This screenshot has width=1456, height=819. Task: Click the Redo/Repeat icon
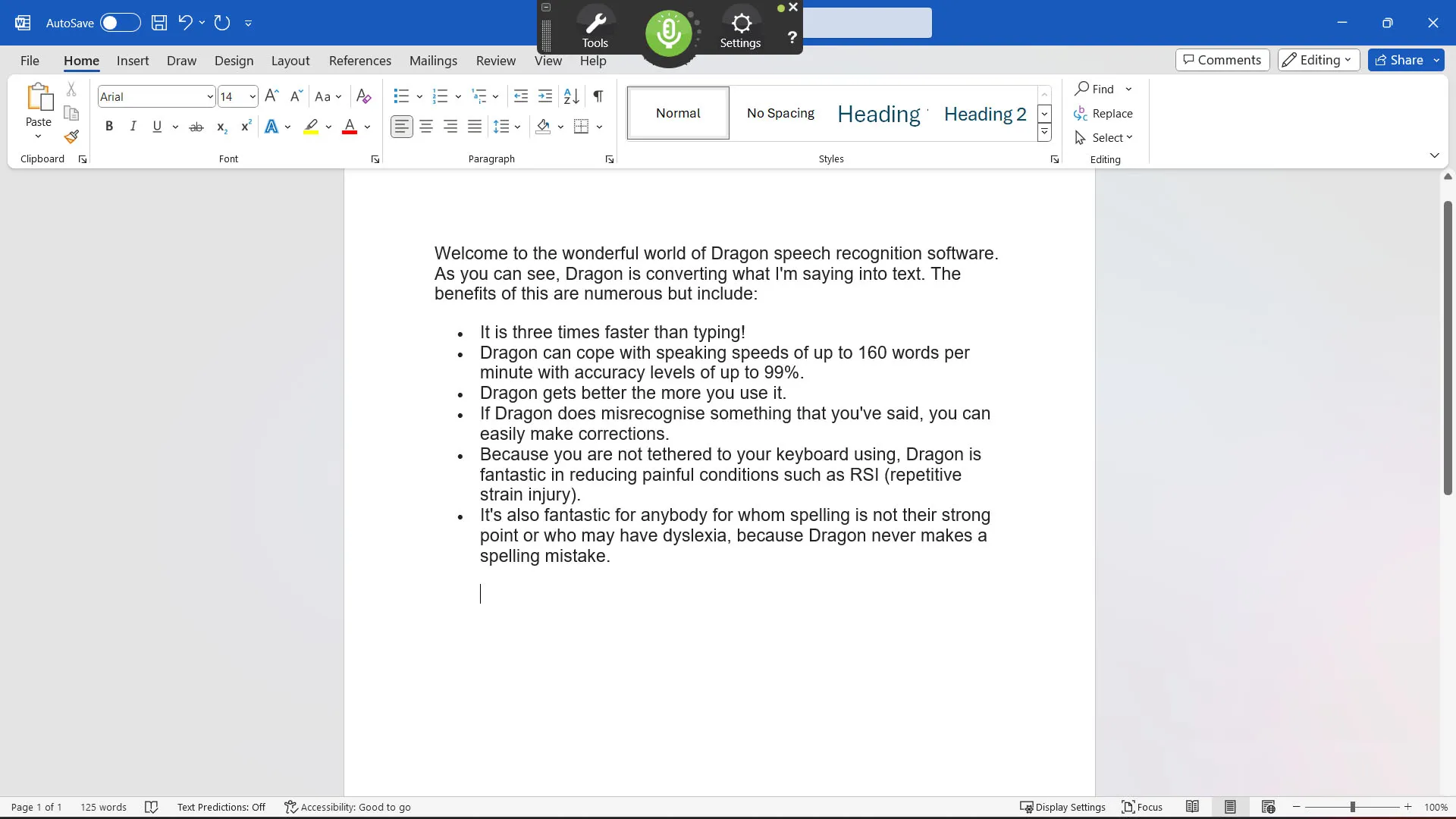(222, 23)
